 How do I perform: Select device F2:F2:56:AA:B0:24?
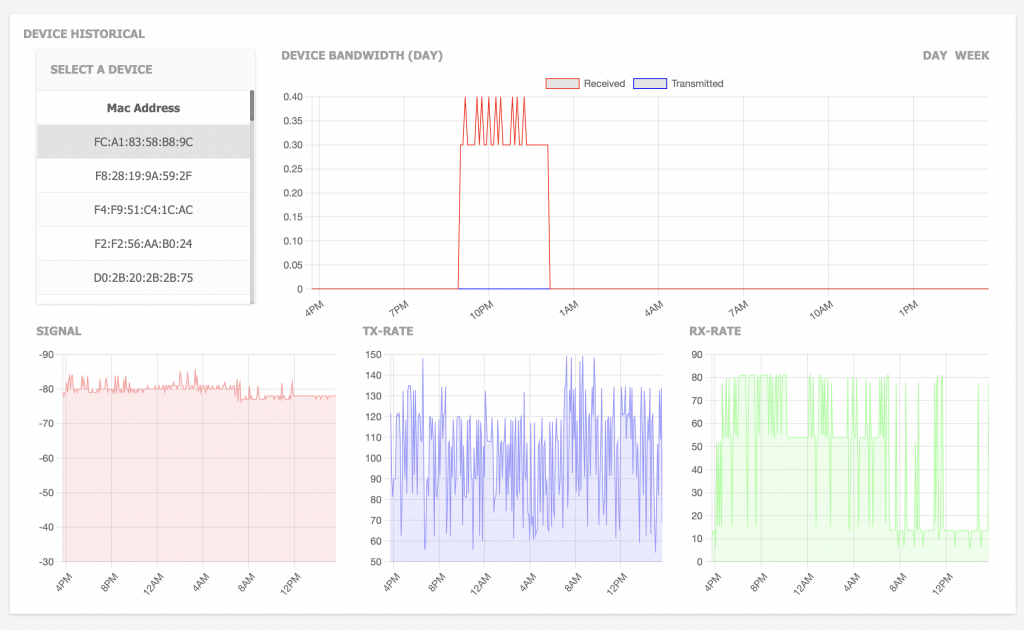143,243
